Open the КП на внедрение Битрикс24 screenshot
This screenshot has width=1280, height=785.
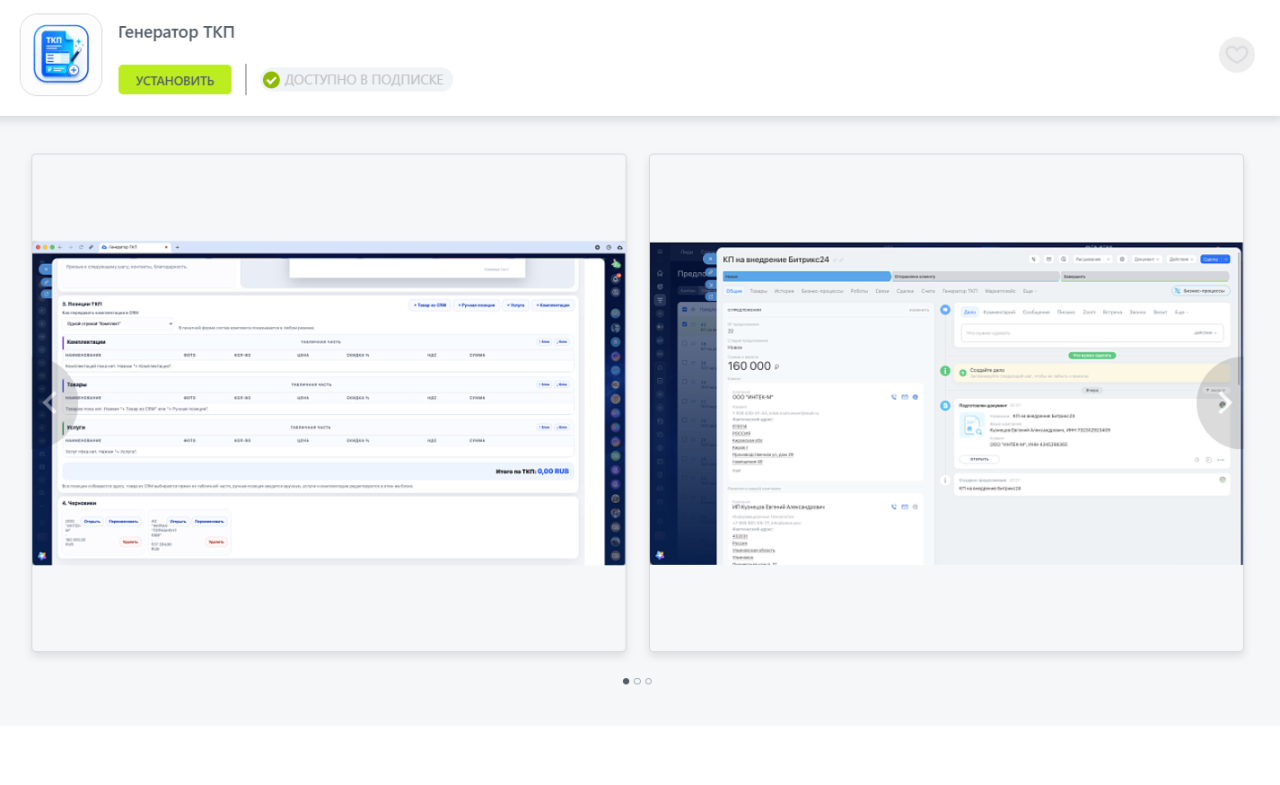tap(946, 403)
